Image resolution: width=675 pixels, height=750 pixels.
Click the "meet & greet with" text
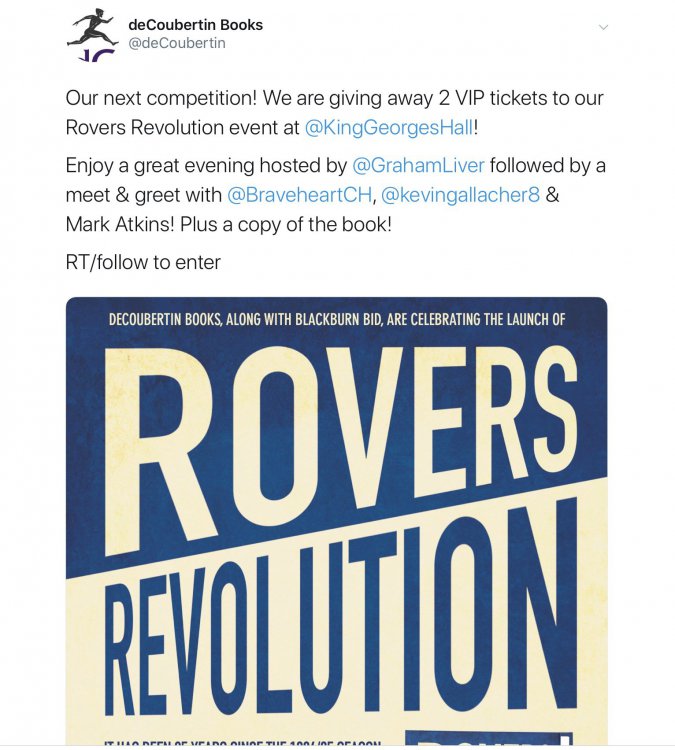(144, 194)
